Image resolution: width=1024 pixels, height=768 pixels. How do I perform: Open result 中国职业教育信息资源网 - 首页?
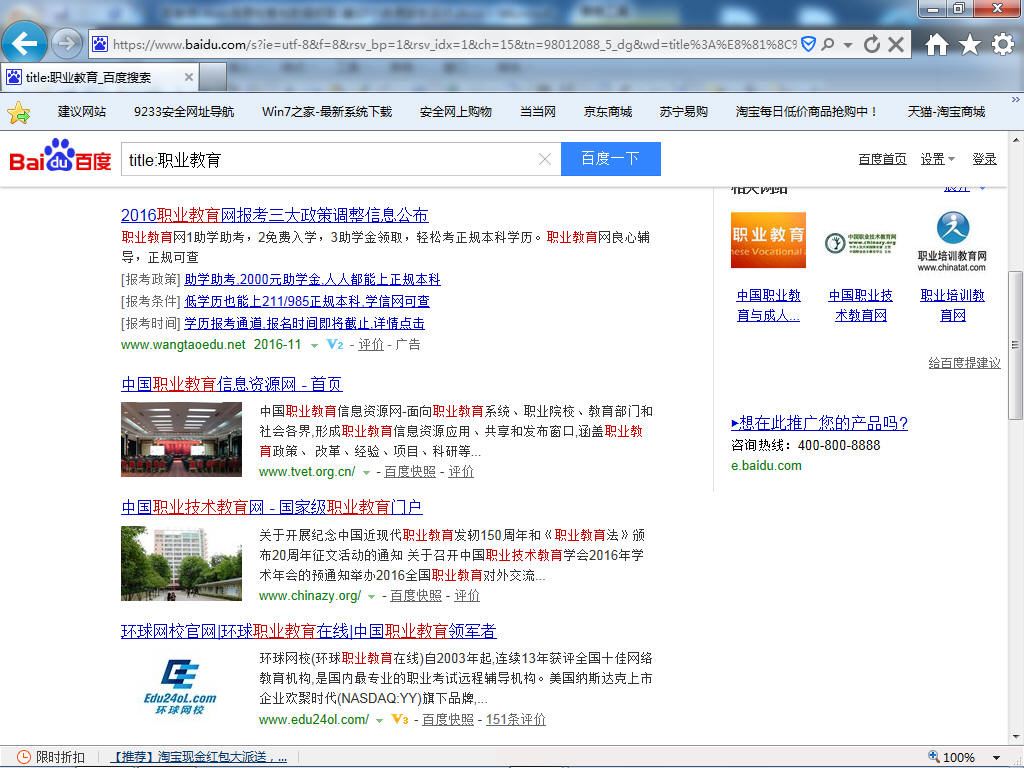pyautogui.click(x=232, y=384)
